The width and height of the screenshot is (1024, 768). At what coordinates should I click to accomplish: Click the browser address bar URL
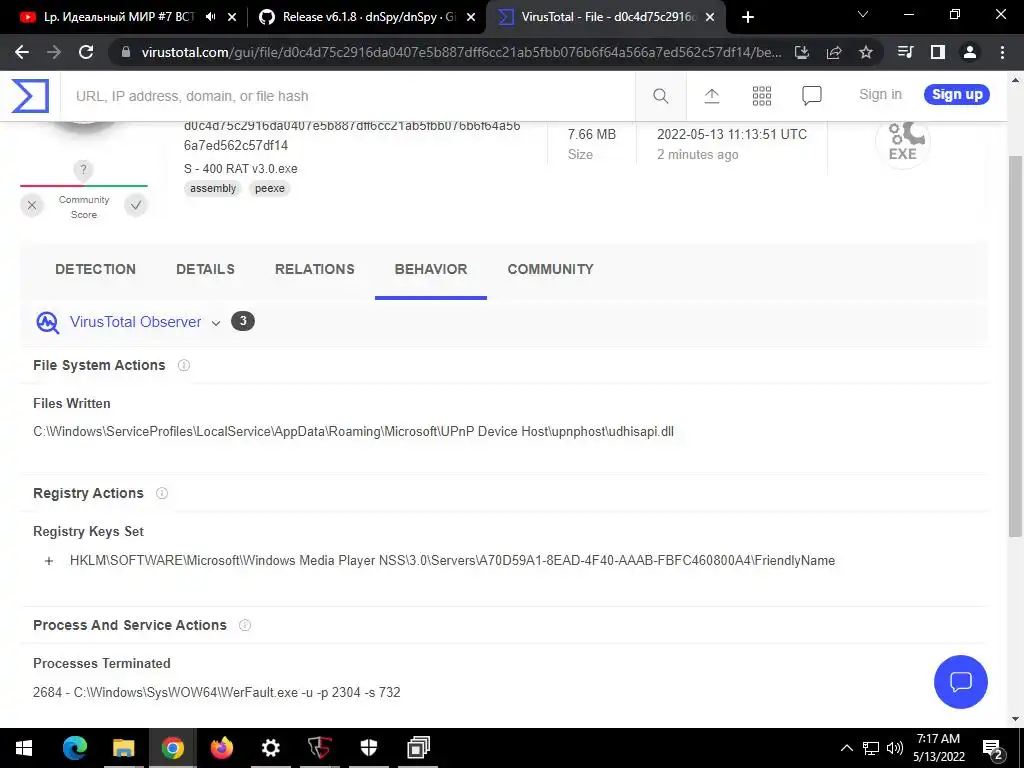coord(461,52)
